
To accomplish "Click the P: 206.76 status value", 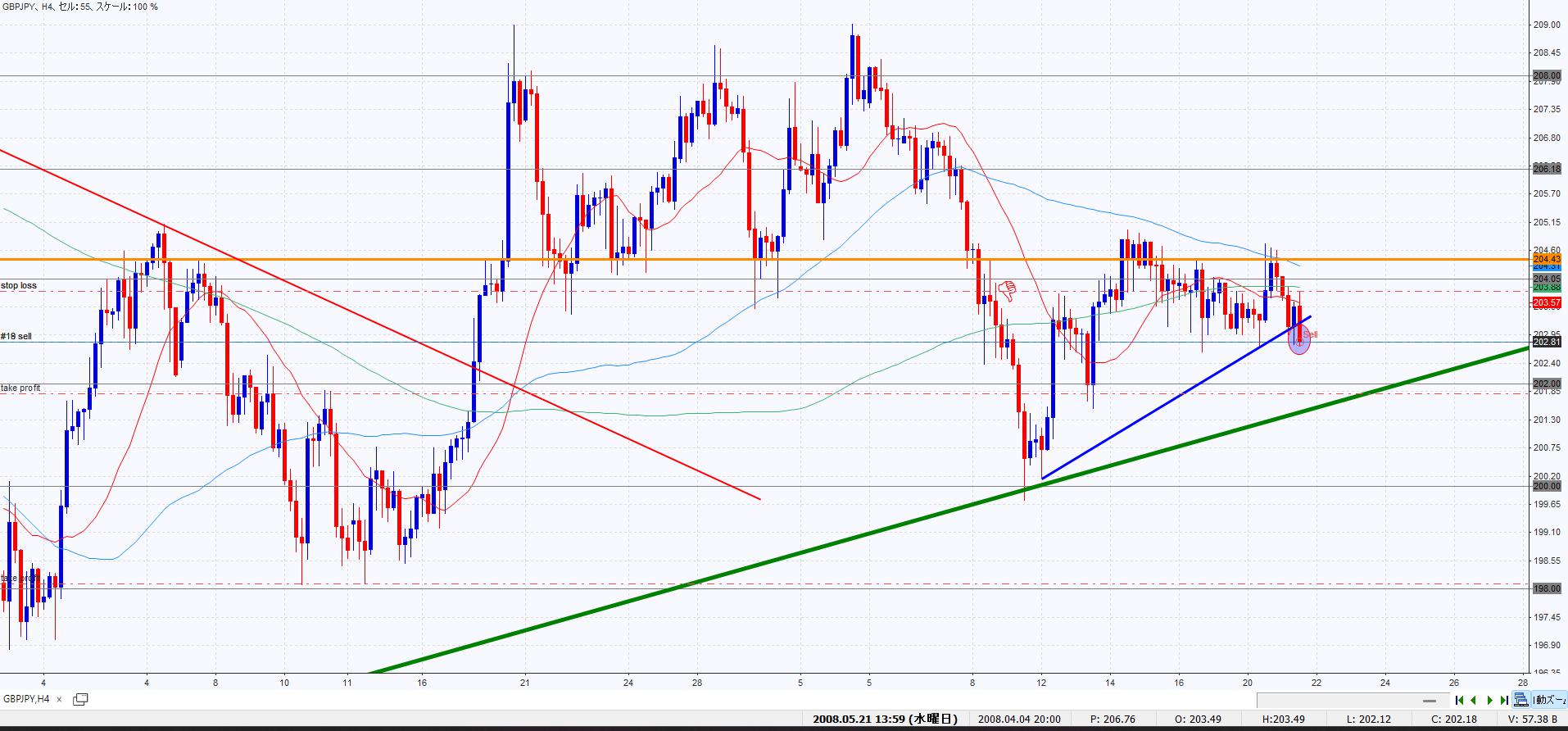I will click(1113, 720).
